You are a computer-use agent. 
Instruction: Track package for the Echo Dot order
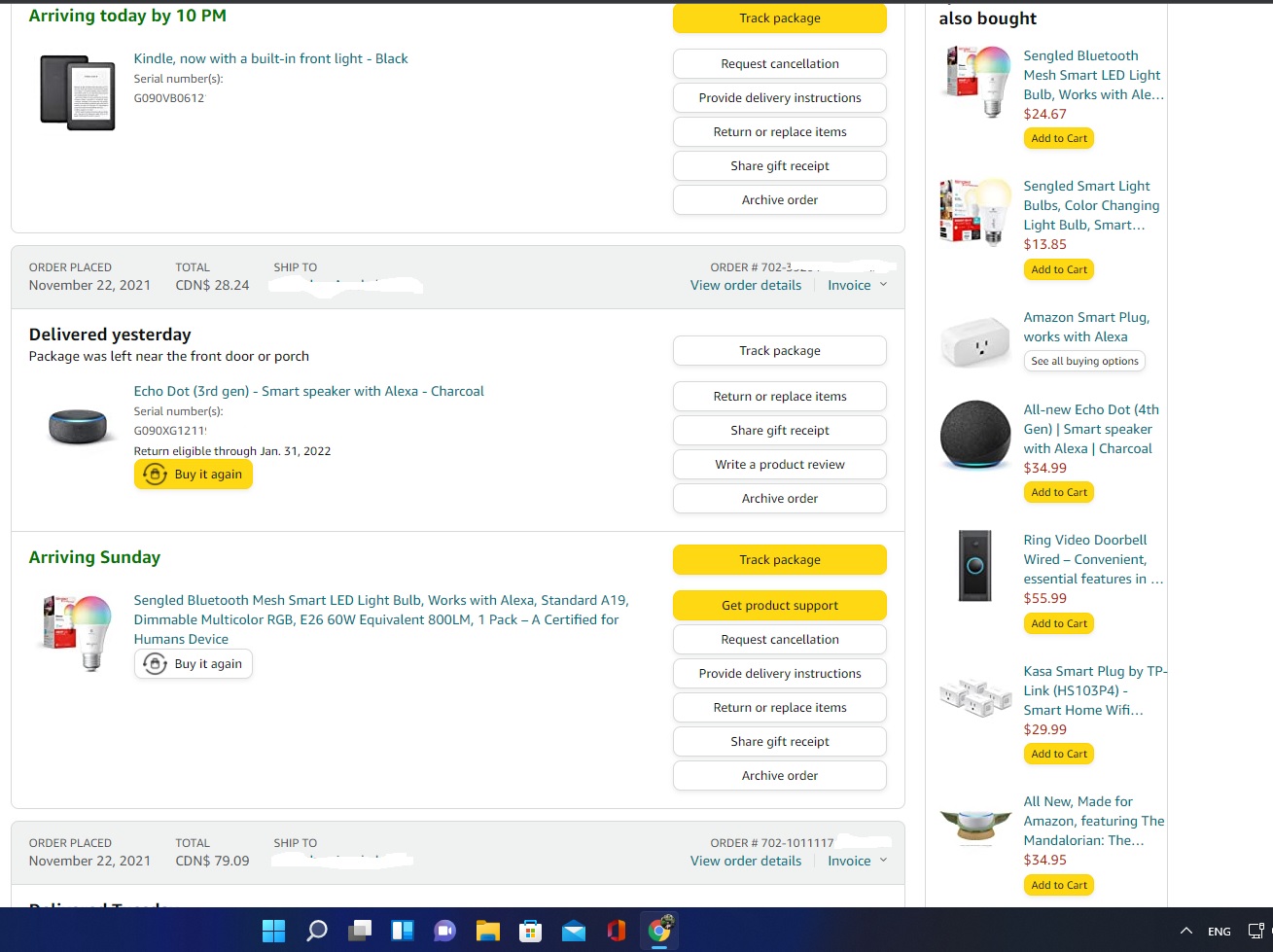pos(780,350)
